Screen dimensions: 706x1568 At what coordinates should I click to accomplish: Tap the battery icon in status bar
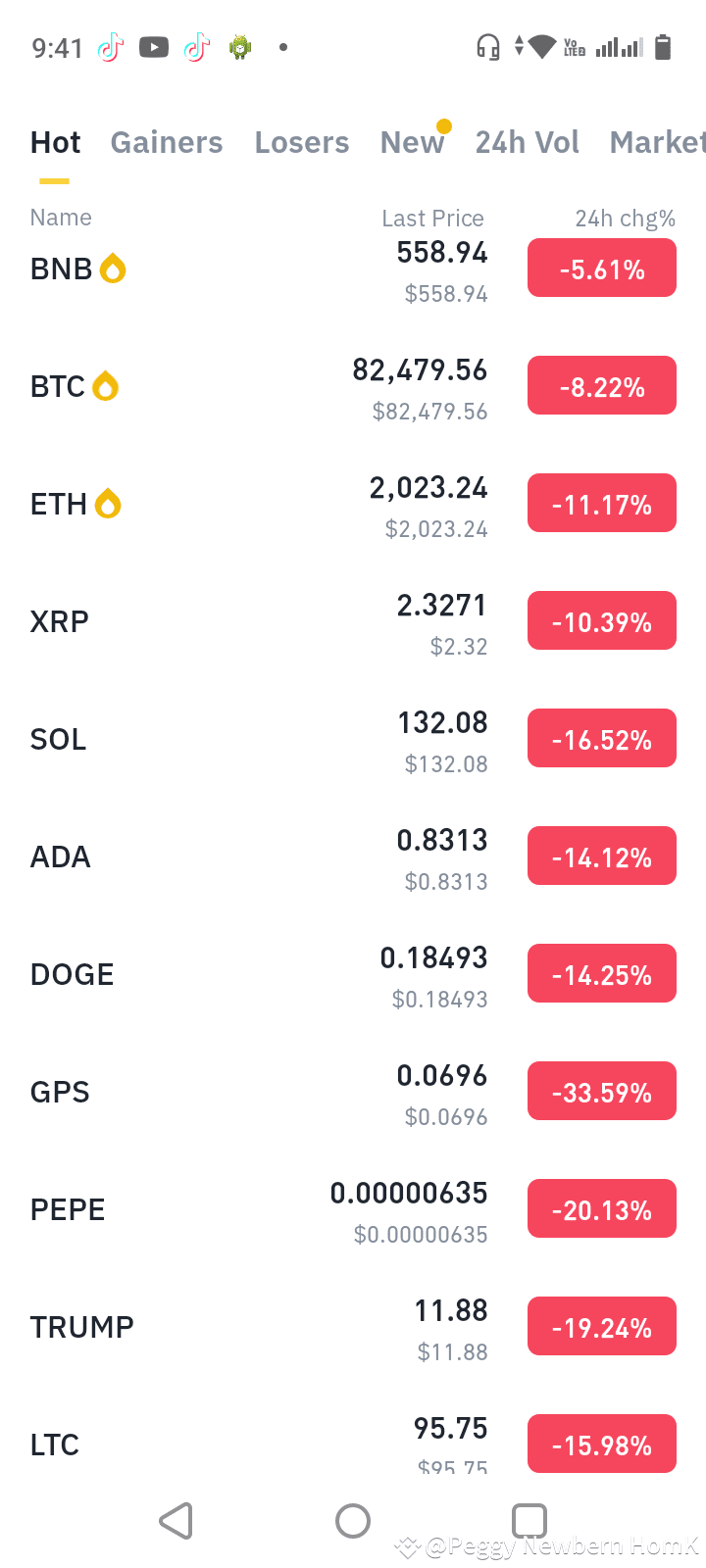click(663, 47)
